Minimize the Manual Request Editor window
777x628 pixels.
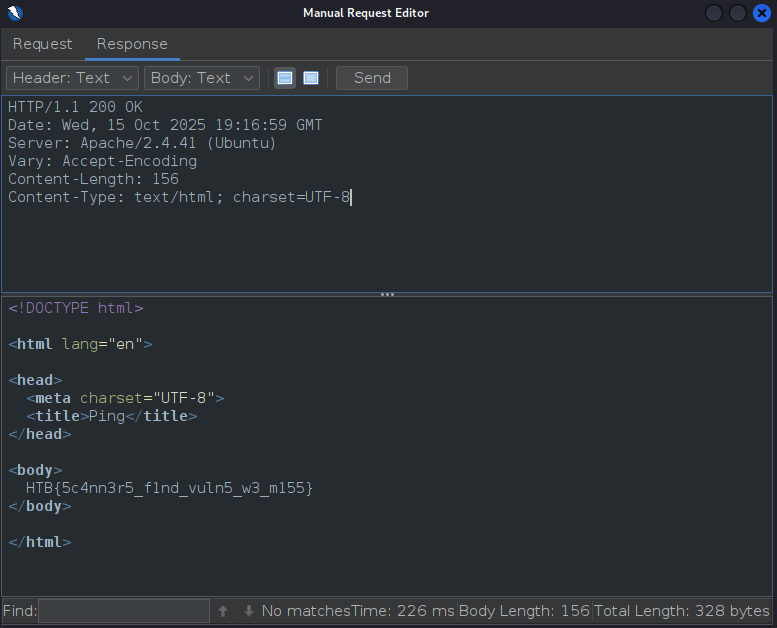[714, 13]
